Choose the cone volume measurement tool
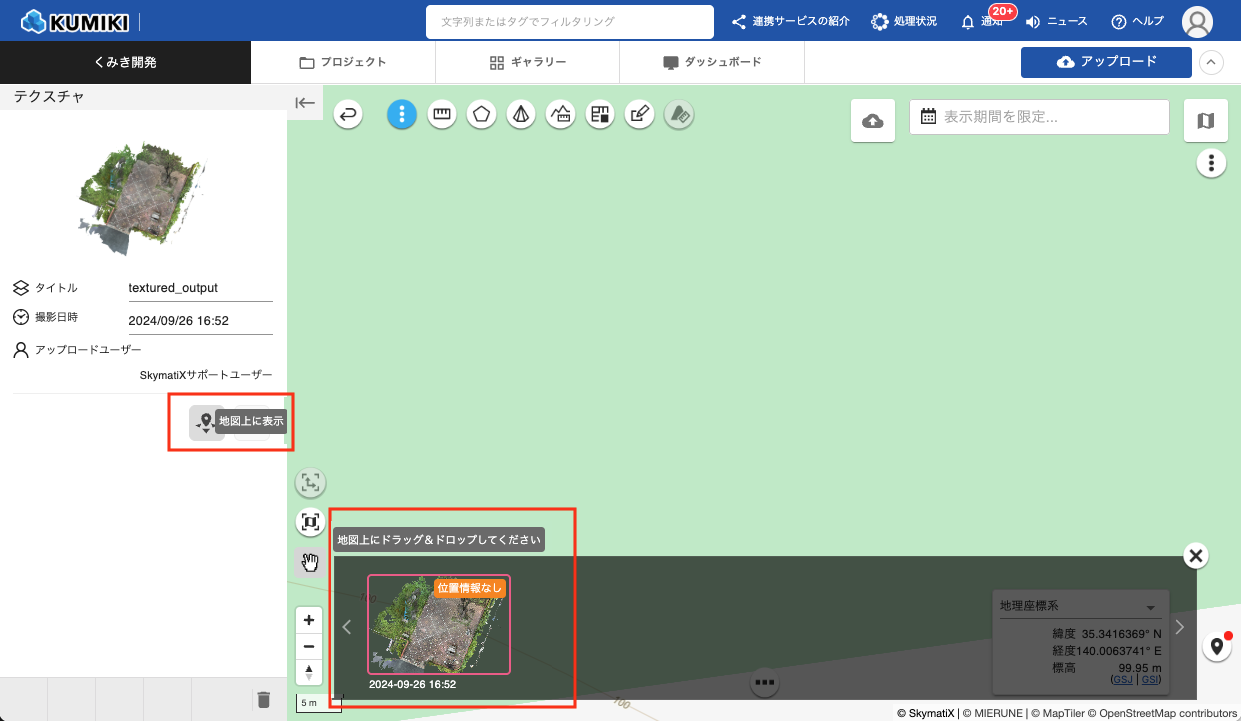This screenshot has height=721, width=1241. [x=520, y=115]
